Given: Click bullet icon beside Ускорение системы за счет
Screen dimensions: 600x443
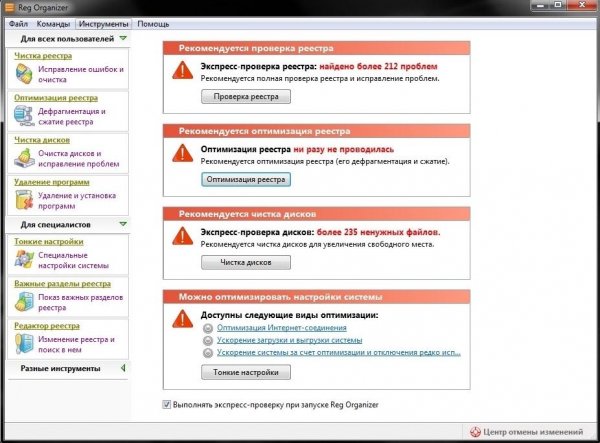Looking at the screenshot, I should [208, 353].
